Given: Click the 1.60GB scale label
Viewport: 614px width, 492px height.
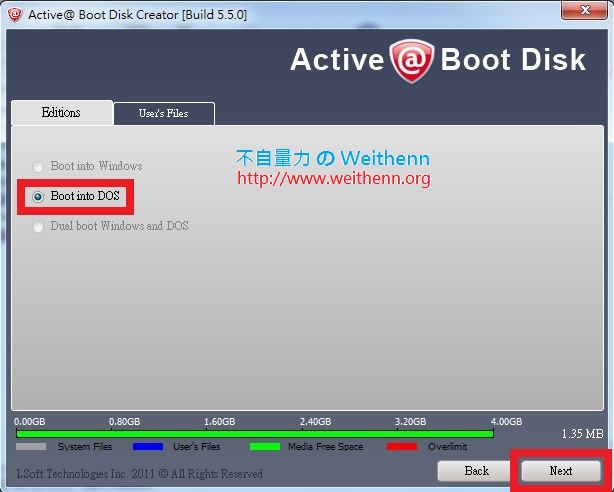Looking at the screenshot, I should click(219, 421).
